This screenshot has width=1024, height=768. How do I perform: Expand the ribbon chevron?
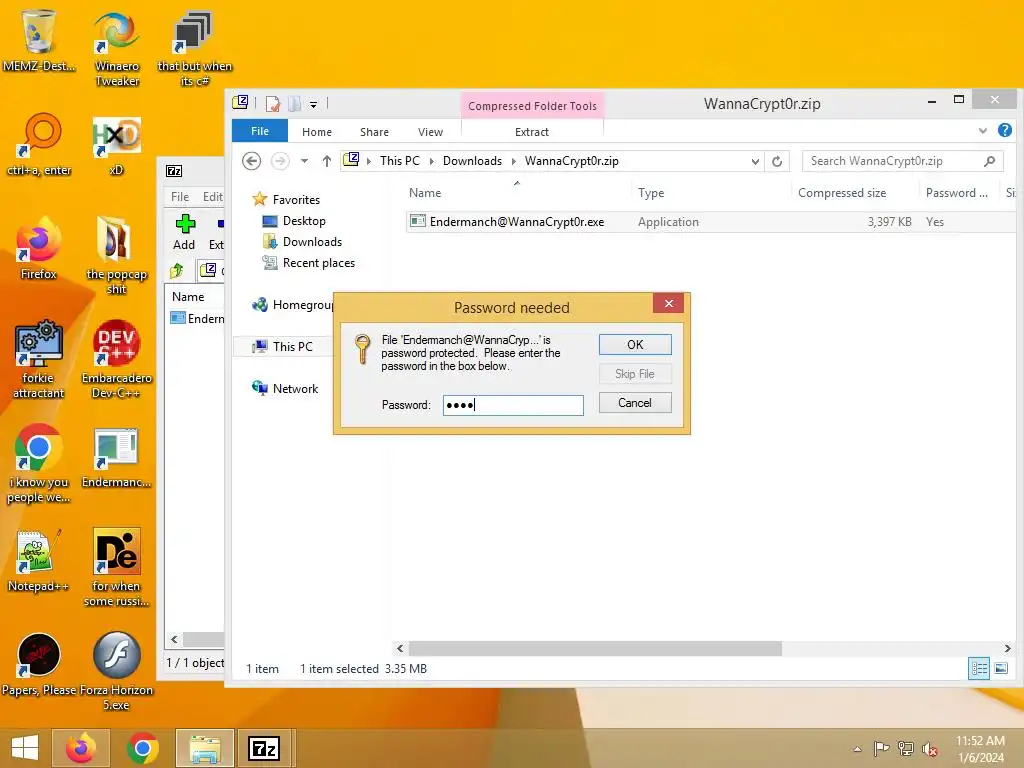(983, 131)
